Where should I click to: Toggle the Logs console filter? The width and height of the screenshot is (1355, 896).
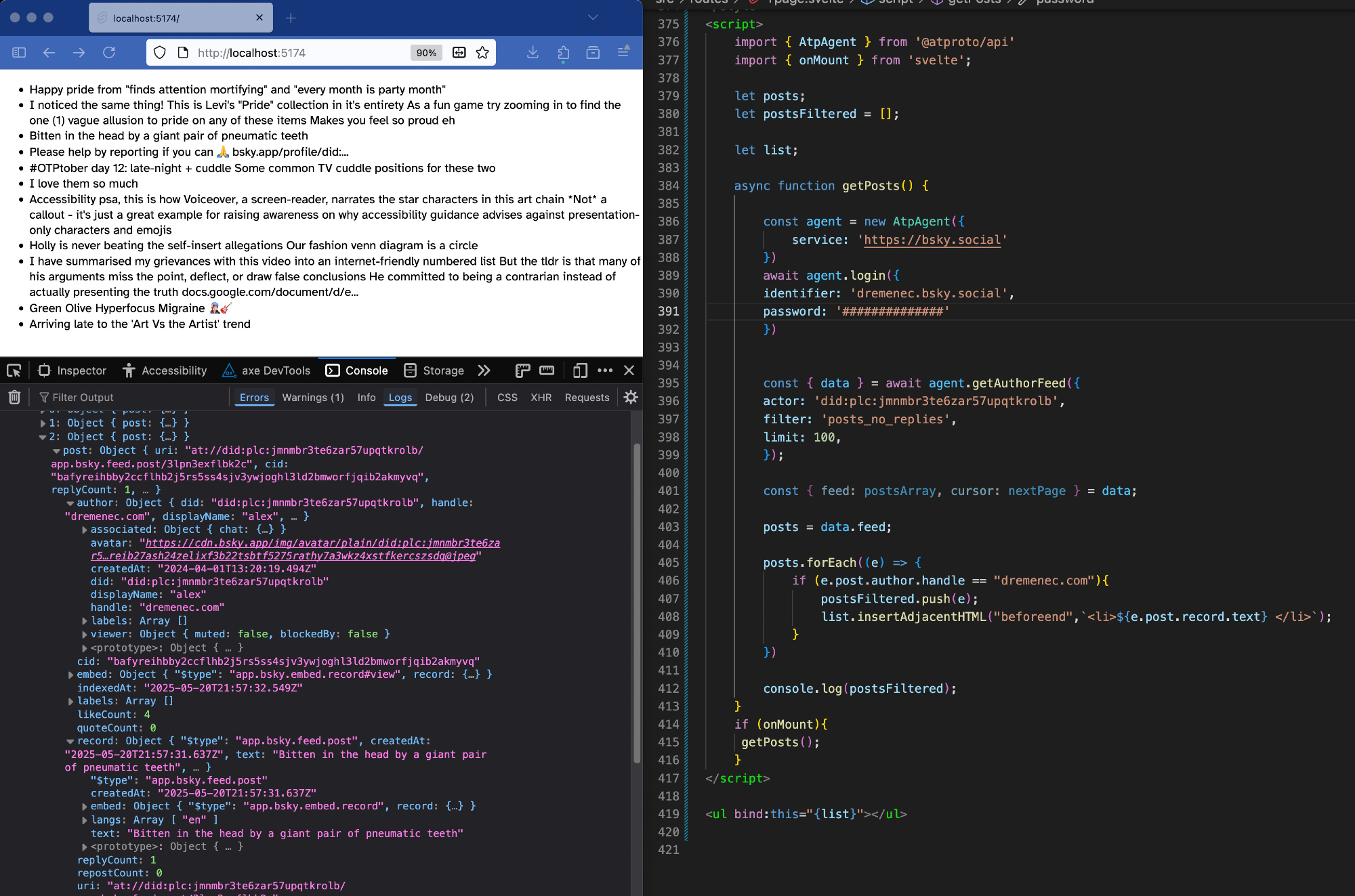coord(400,398)
